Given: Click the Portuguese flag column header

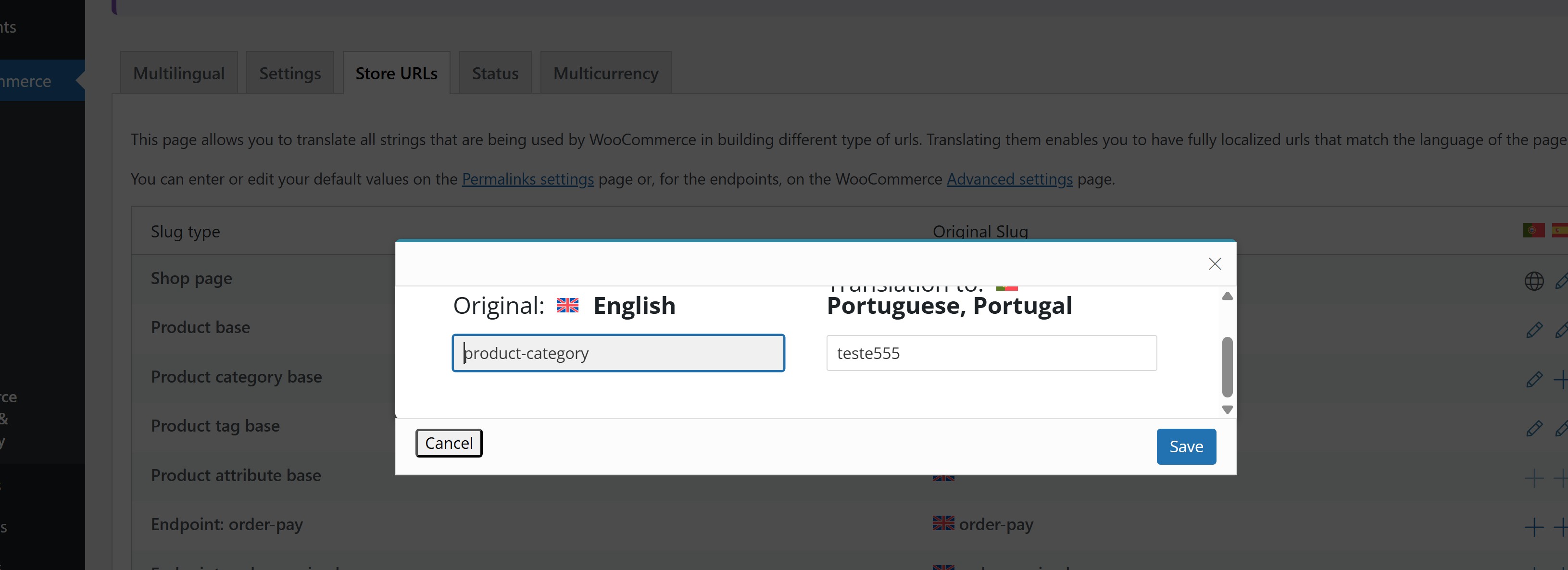Looking at the screenshot, I should point(1533,230).
